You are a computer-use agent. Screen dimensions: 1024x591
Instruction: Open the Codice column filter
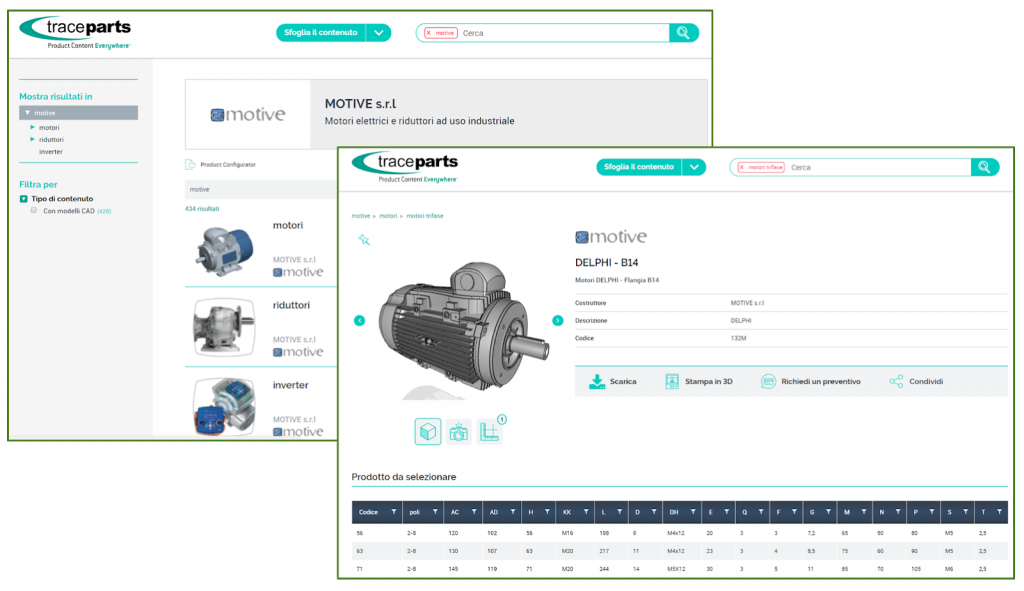[x=393, y=511]
